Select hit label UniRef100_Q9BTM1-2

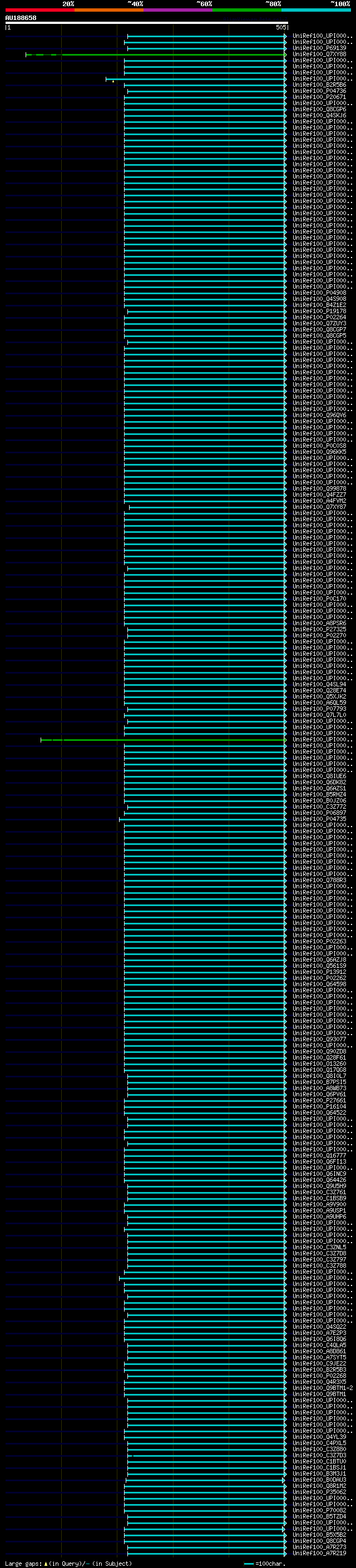tap(323, 1387)
